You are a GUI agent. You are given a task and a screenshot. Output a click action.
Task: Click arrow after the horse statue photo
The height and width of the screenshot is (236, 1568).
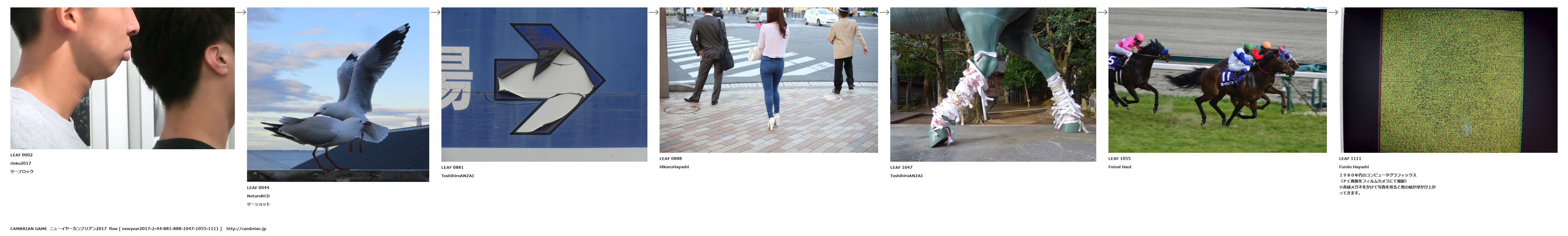(x=1102, y=12)
